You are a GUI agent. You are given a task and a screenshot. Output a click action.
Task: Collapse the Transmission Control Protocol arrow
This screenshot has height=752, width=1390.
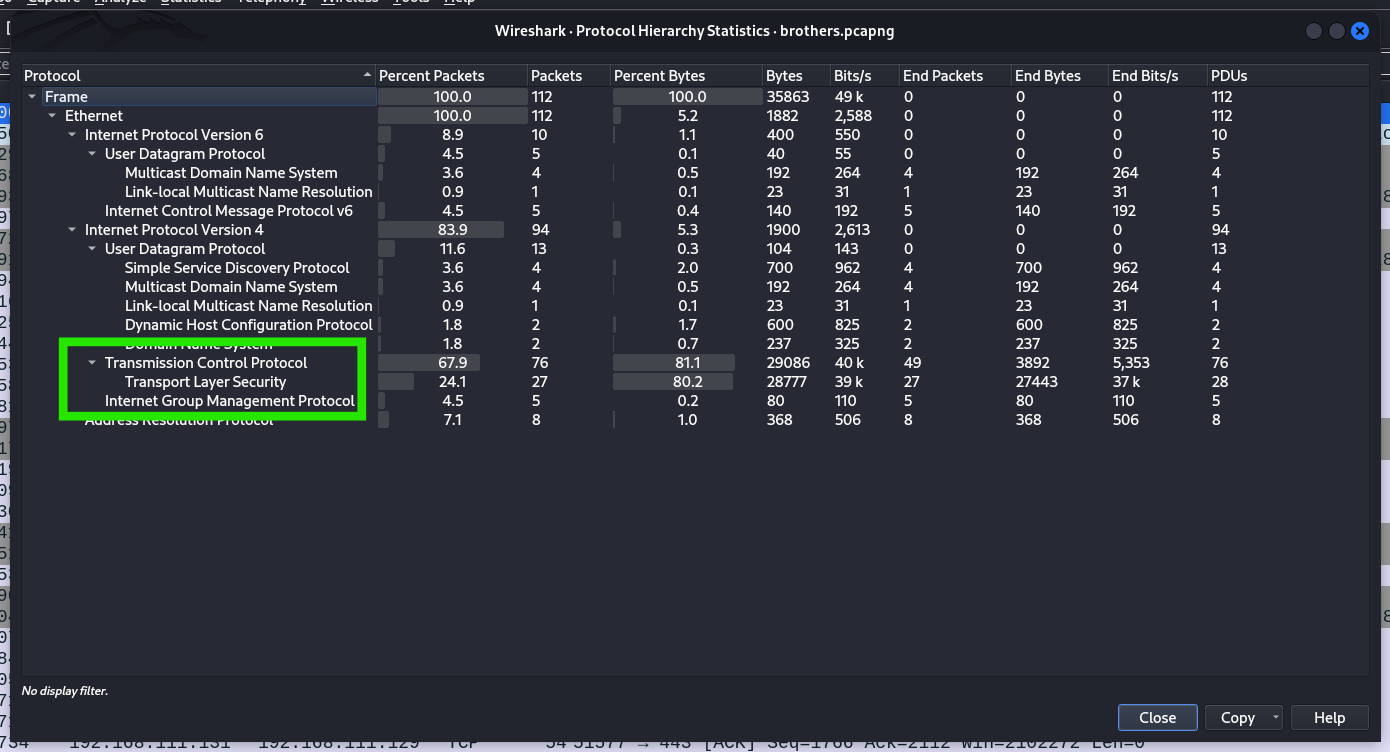92,363
